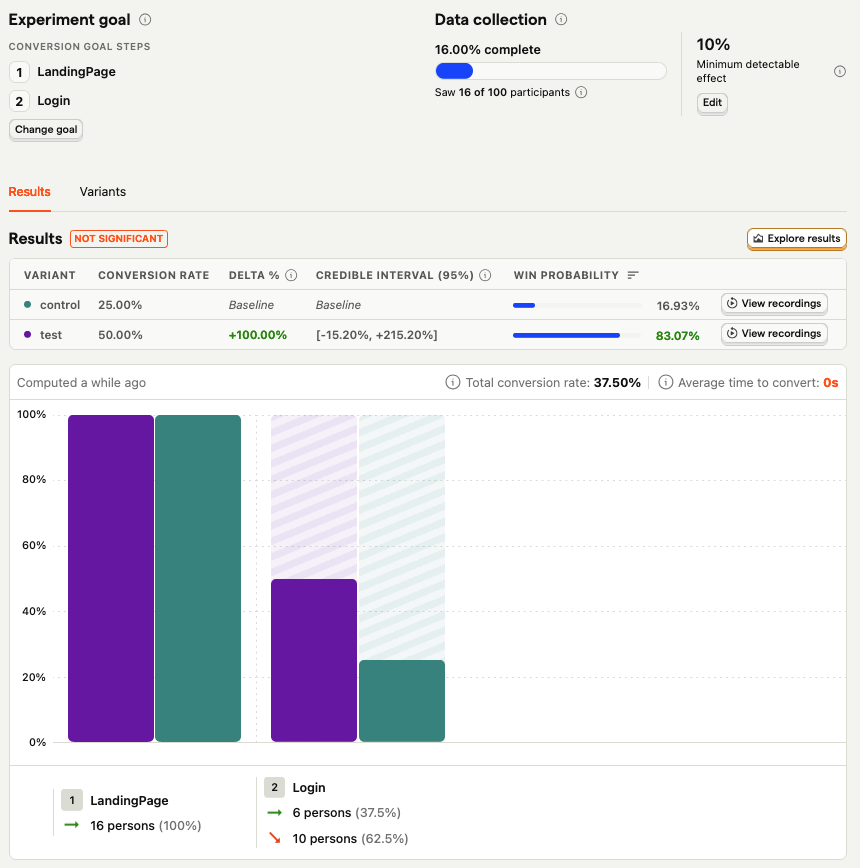Click info icon next to participants count
Screen dimensions: 860x868
pos(581,92)
